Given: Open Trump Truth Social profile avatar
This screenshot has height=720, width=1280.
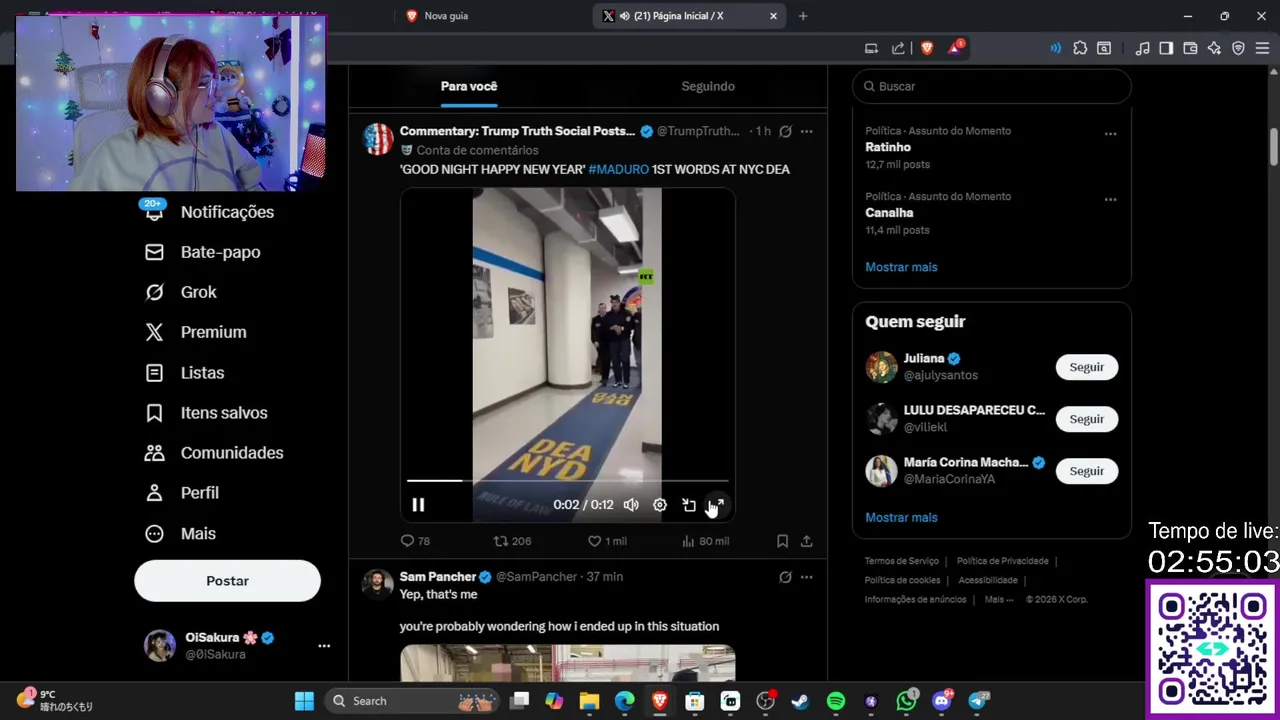Looking at the screenshot, I should tap(378, 139).
